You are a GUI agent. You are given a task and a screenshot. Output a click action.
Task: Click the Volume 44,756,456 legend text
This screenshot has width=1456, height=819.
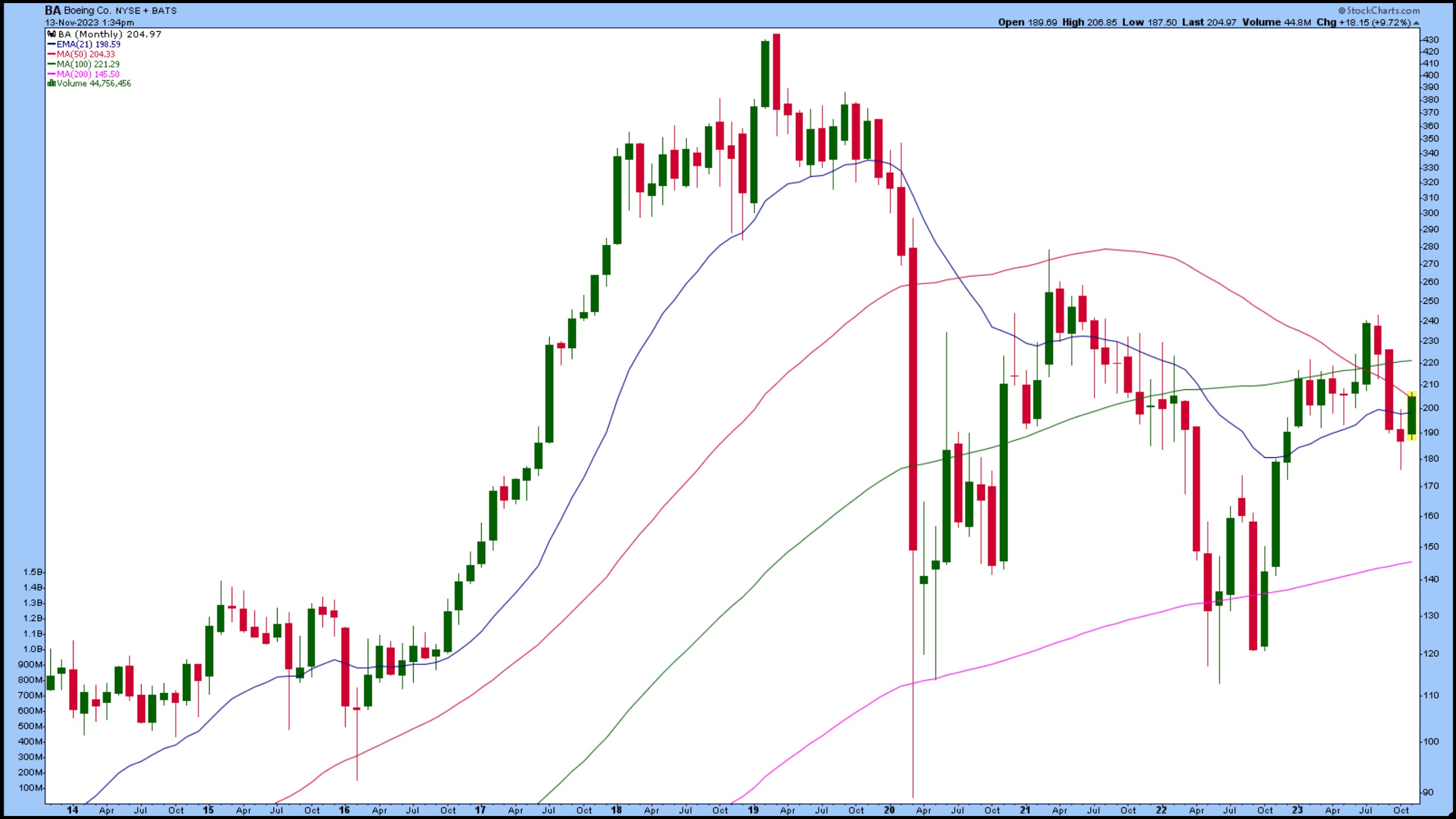tap(94, 83)
